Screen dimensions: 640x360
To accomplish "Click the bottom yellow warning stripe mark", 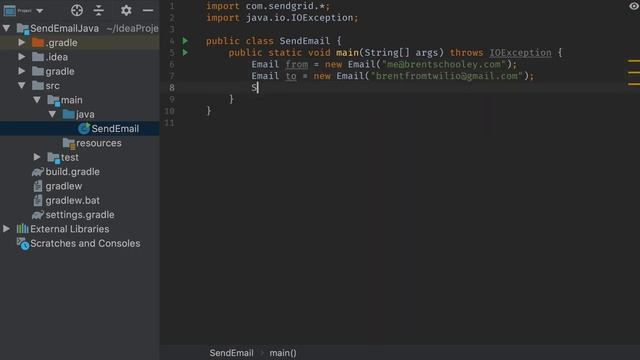I will pyautogui.click(x=634, y=84).
